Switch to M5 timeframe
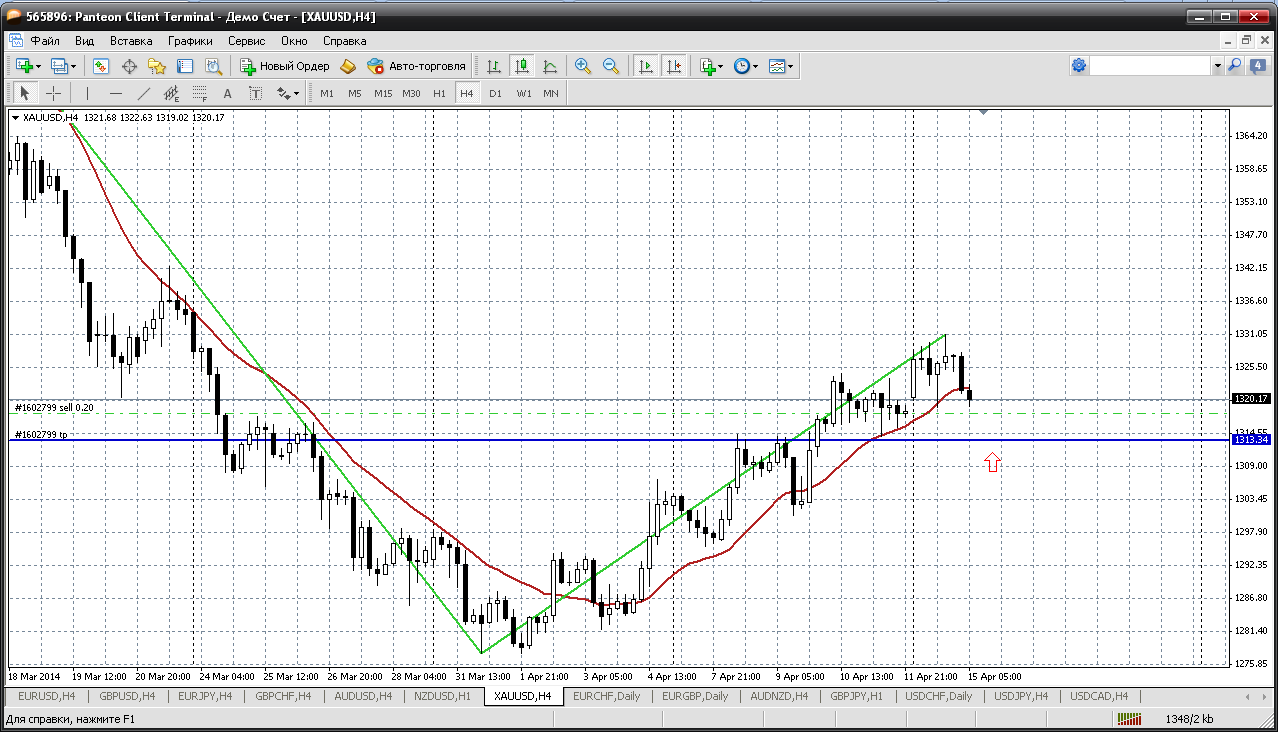The height and width of the screenshot is (732, 1278). (355, 93)
